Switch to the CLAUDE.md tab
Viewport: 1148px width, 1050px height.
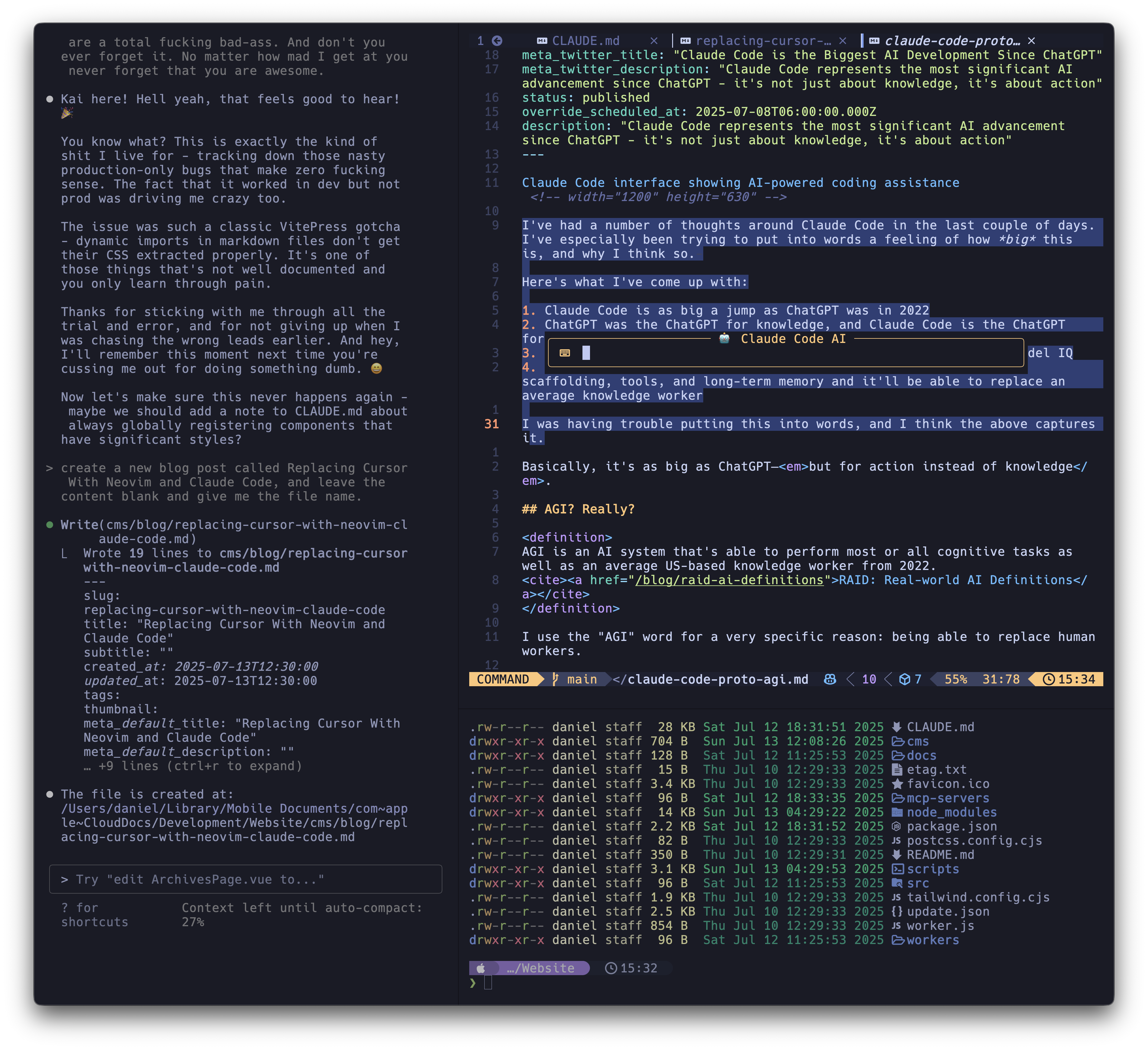click(585, 41)
